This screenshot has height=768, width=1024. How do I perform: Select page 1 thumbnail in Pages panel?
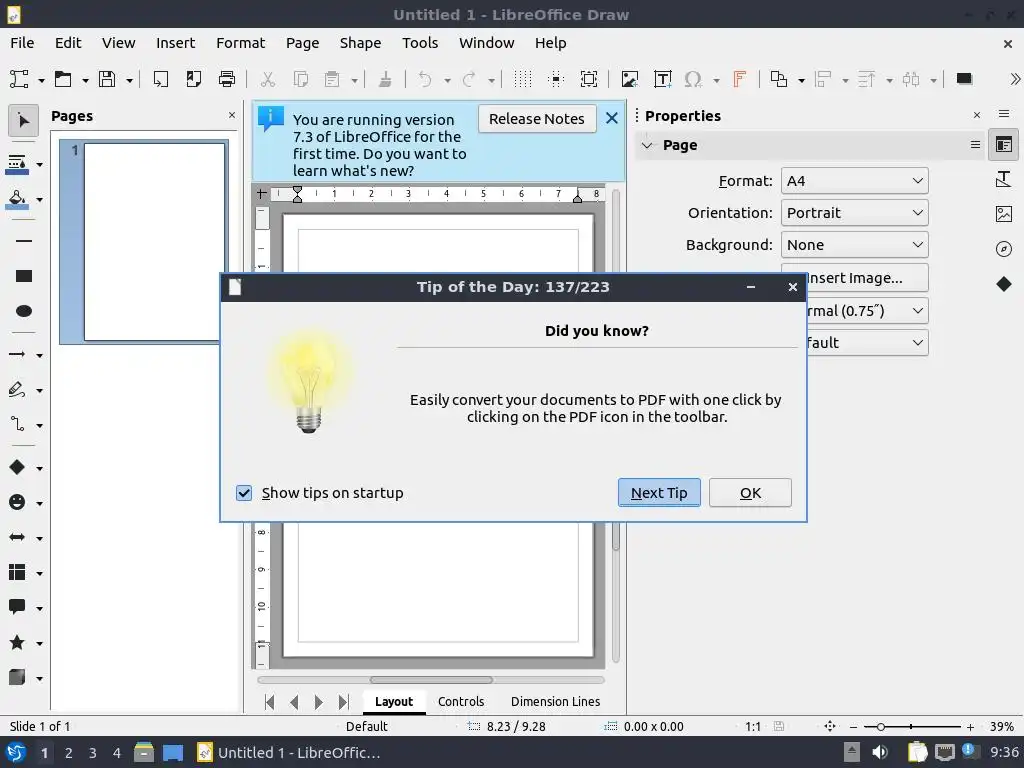point(154,242)
